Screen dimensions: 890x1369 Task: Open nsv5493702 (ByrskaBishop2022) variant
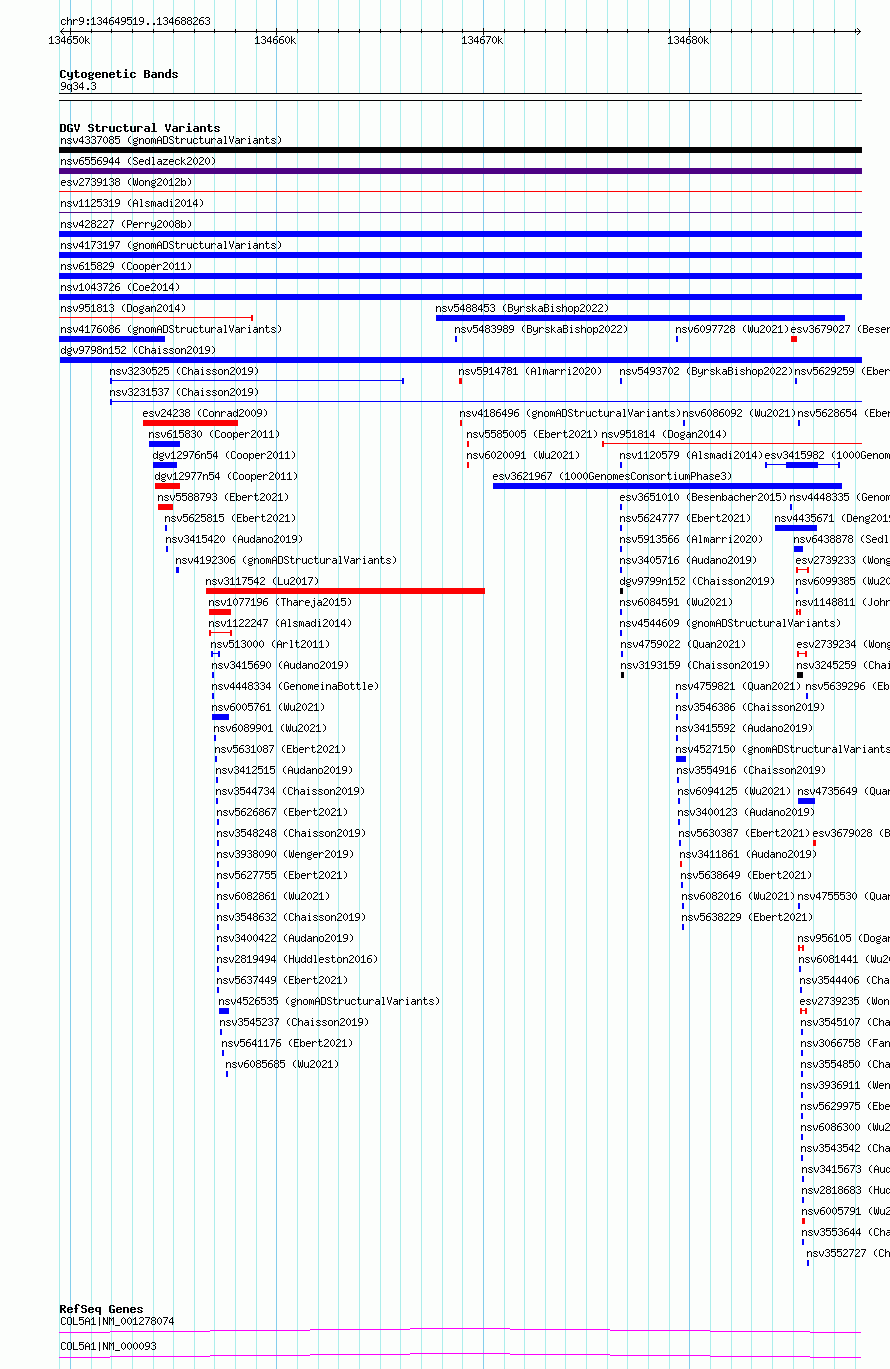coord(706,371)
